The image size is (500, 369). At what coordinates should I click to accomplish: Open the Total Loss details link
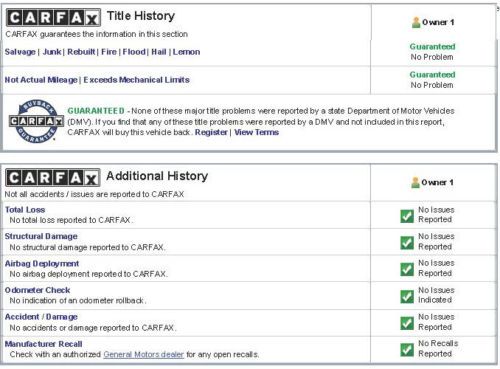(25, 210)
